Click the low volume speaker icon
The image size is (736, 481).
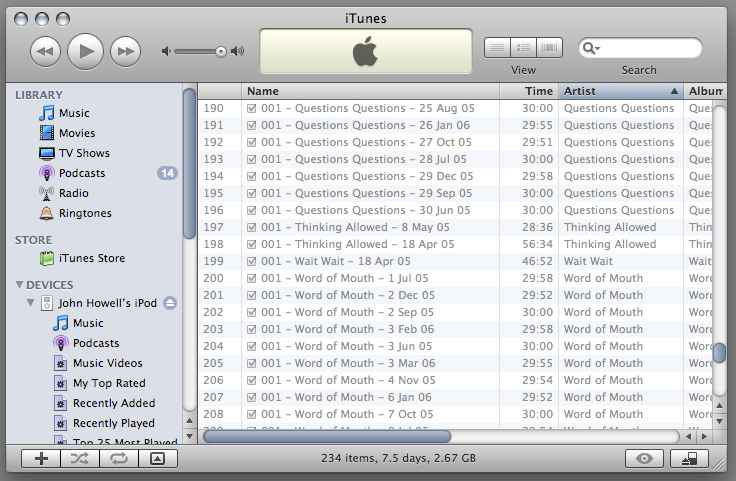[166, 51]
